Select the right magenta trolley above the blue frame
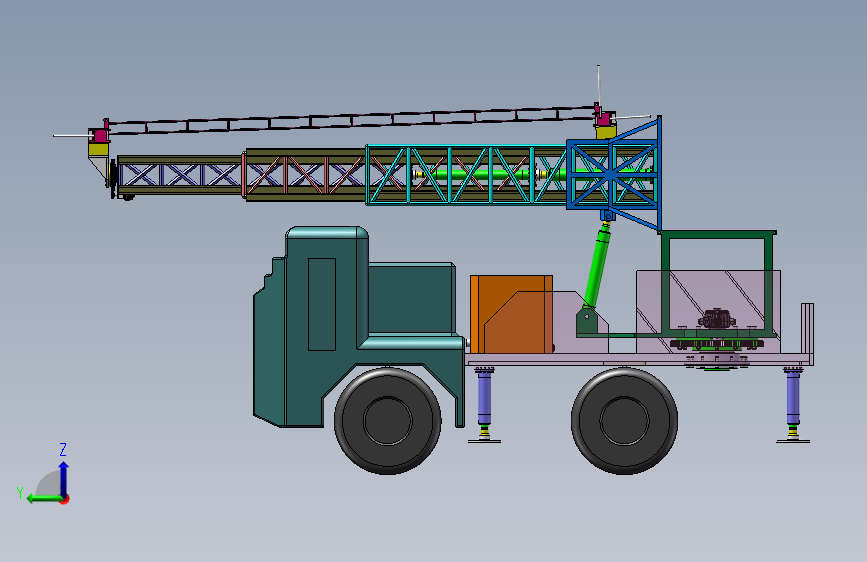 (603, 116)
